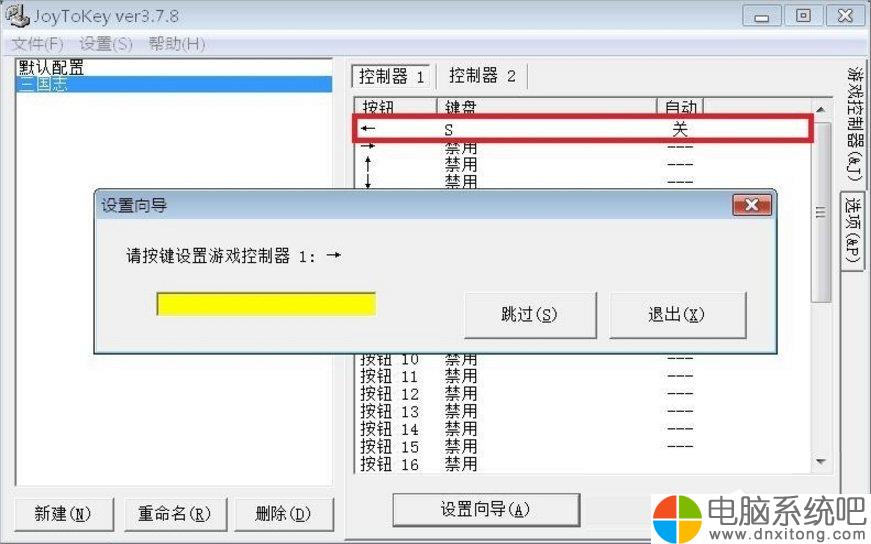Click the JoyToKey app icon in title bar
871x544 pixels.
pos(17,16)
